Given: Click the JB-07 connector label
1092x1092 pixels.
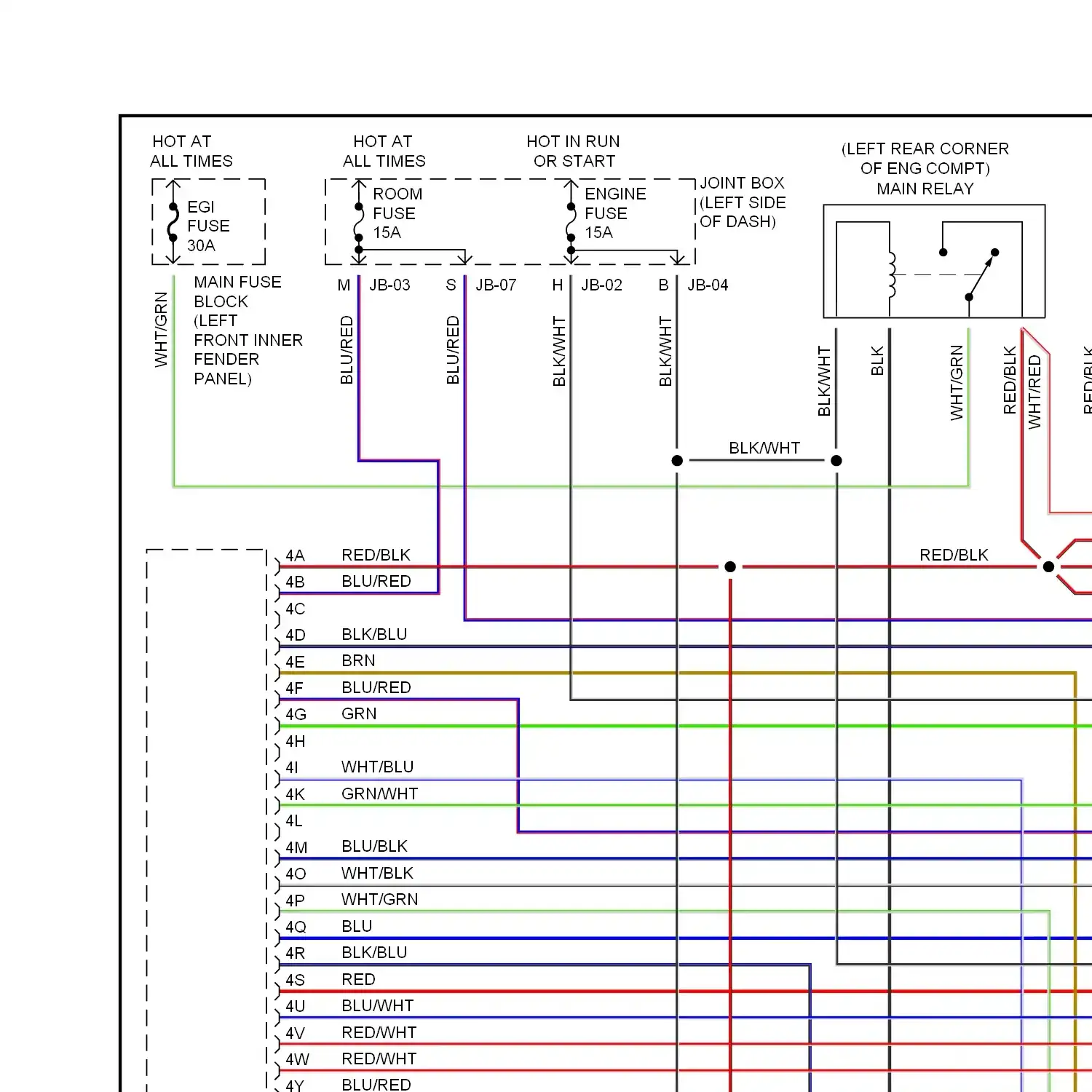Looking at the screenshot, I should (496, 285).
